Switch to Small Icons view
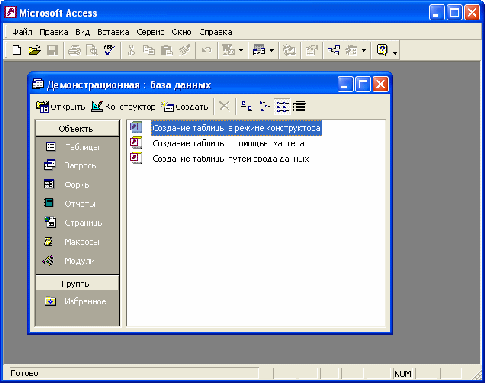 click(264, 106)
